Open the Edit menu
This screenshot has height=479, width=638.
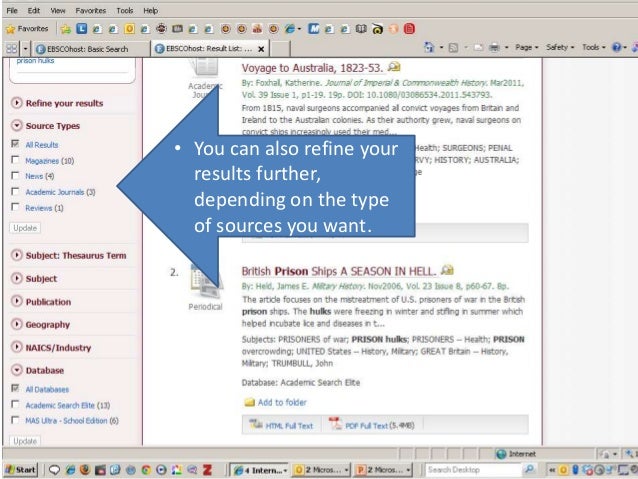pos(34,11)
